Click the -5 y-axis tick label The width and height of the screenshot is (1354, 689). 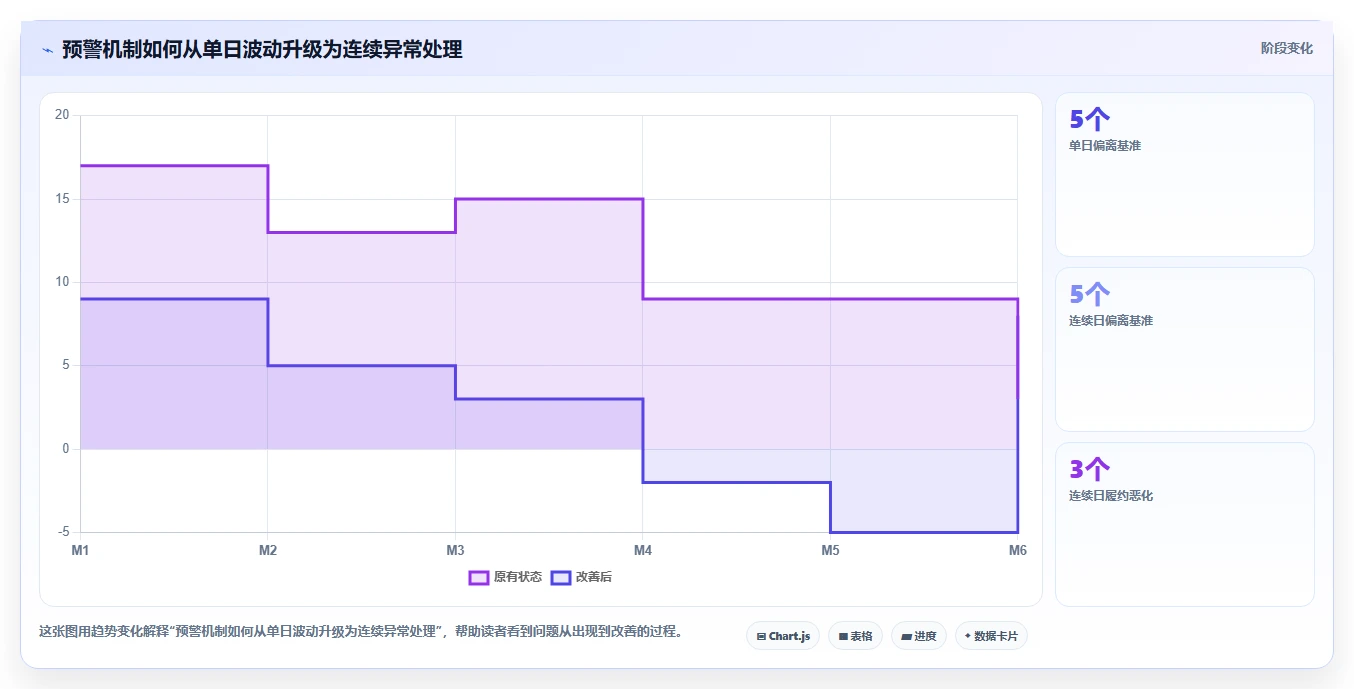pos(64,532)
